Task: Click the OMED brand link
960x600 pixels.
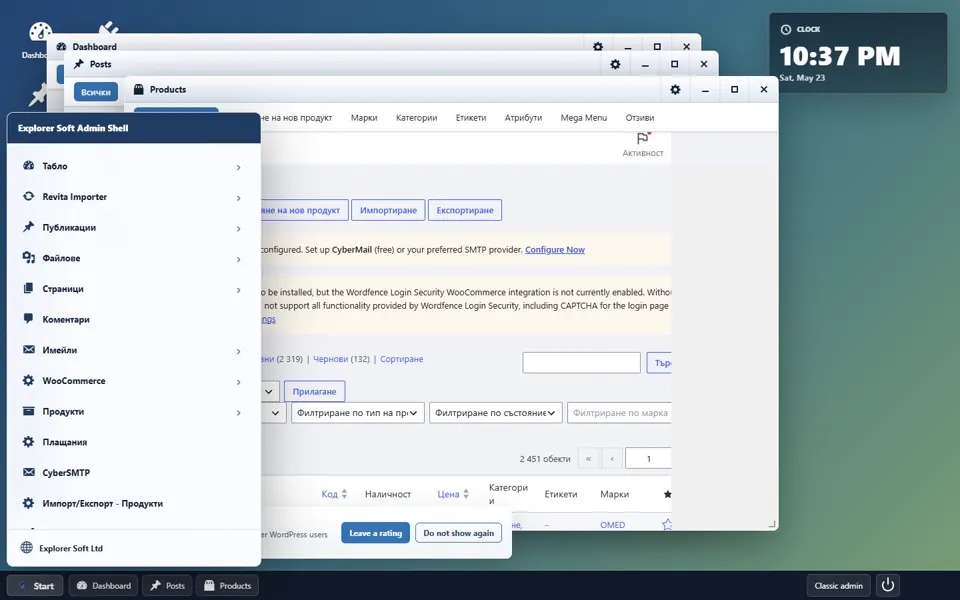Action: point(612,525)
